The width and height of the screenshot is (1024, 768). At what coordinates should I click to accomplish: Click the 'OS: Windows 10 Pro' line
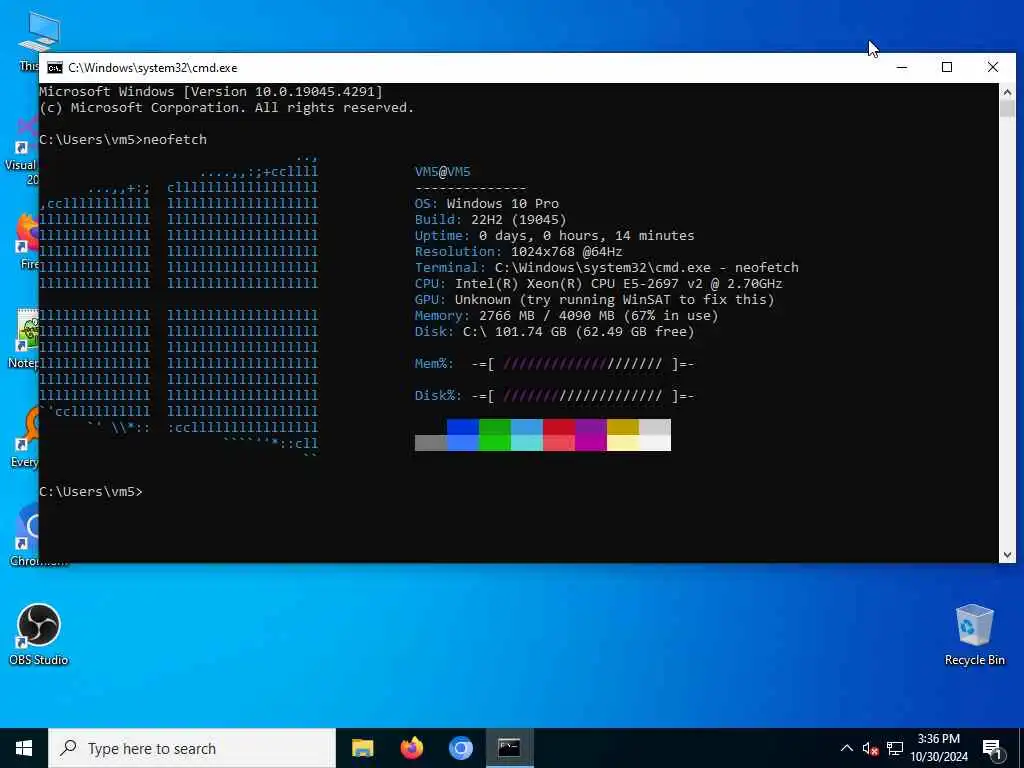click(487, 204)
